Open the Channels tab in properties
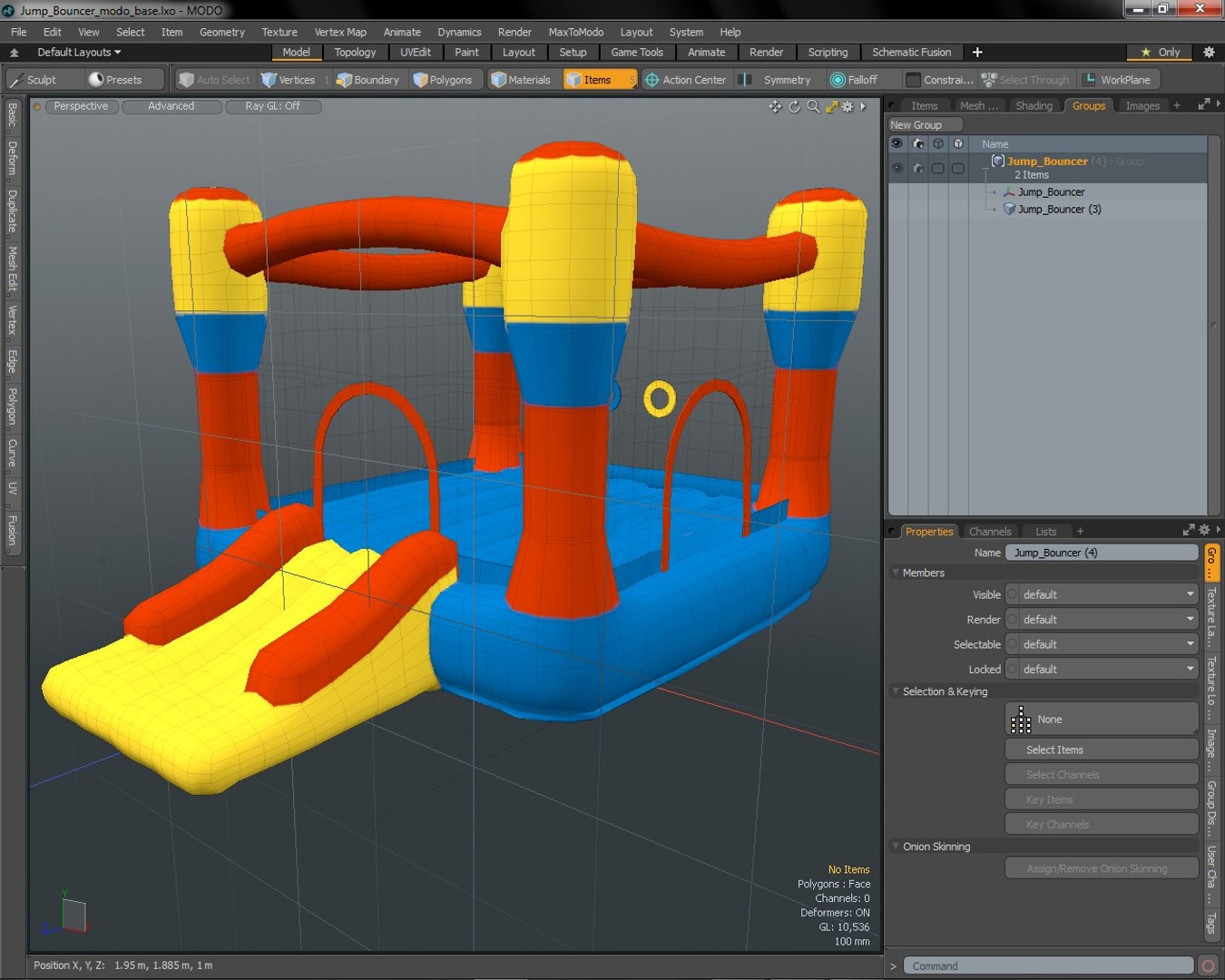Viewport: 1225px width, 980px height. pos(990,532)
